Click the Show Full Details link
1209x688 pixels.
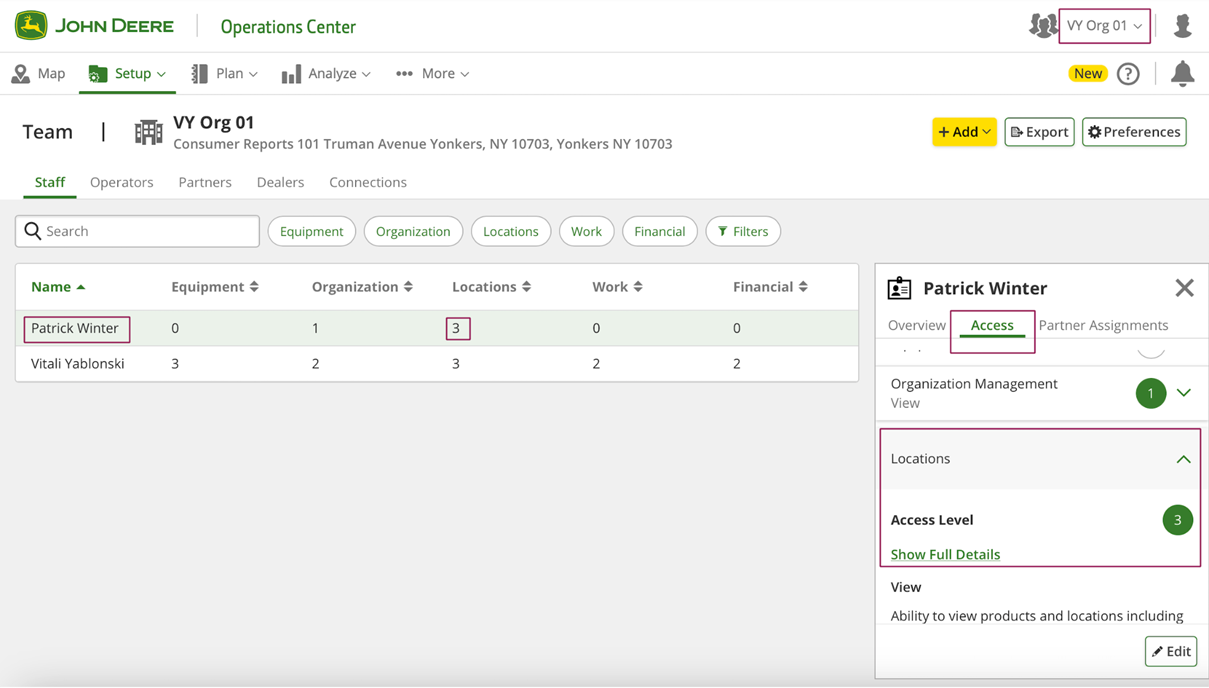coord(945,554)
